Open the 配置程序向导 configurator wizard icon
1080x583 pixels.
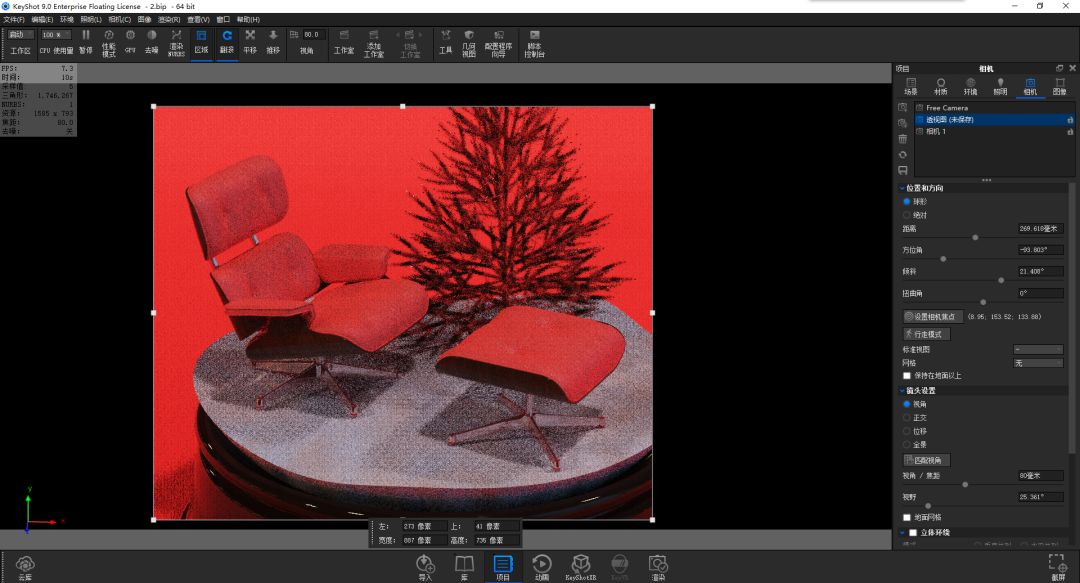498,43
